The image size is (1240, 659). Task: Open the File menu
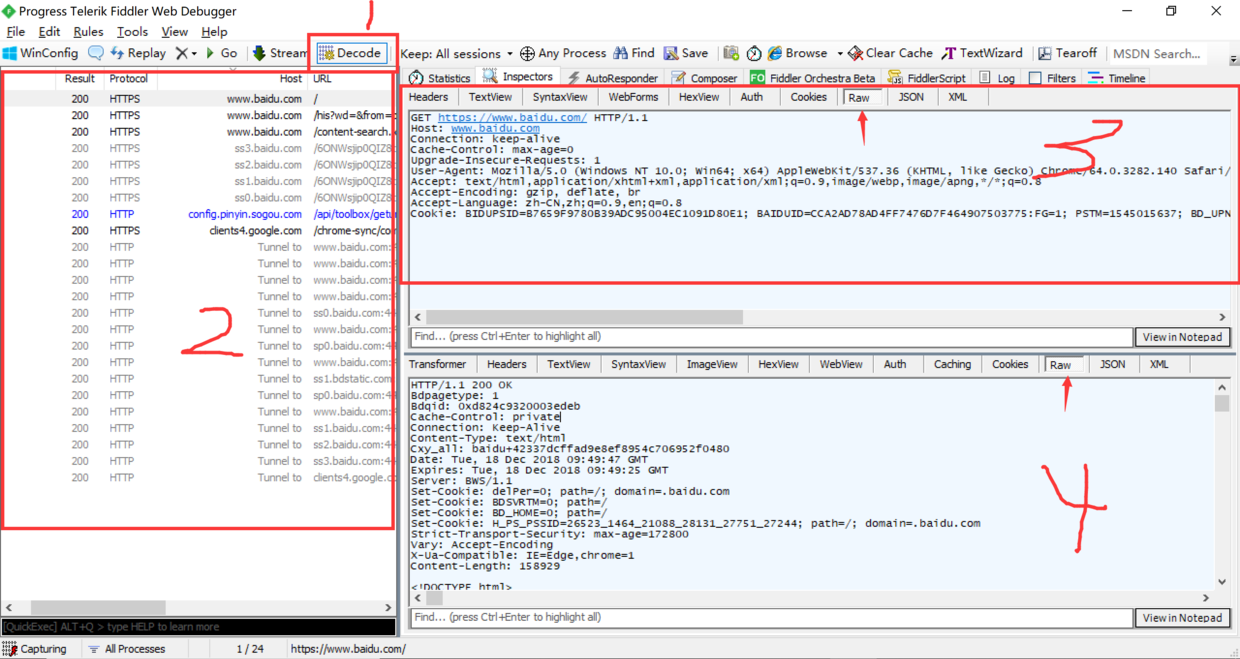pyautogui.click(x=15, y=32)
